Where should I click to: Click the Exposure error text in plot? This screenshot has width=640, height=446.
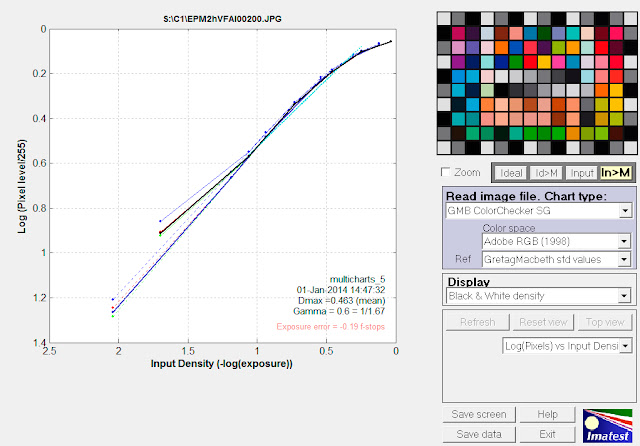pyautogui.click(x=331, y=327)
